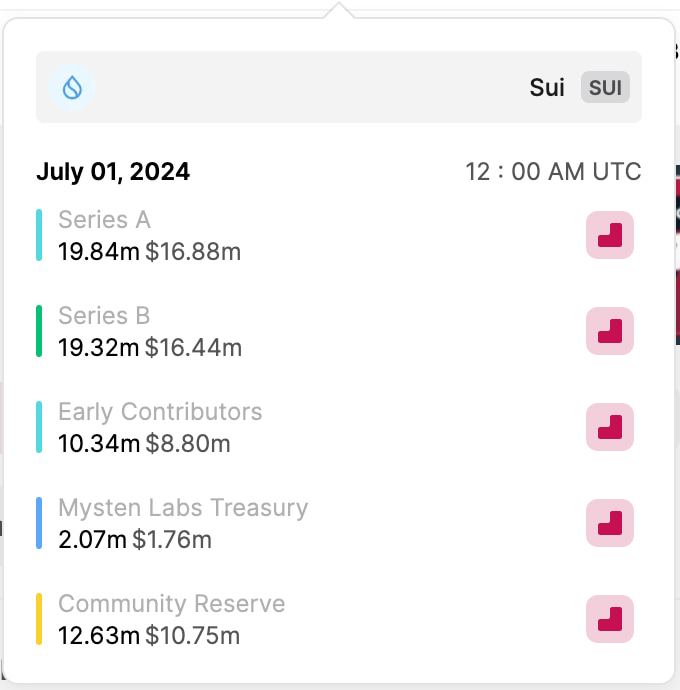680x690 pixels.
Task: Click the green Series B color bar
Action: point(39,332)
